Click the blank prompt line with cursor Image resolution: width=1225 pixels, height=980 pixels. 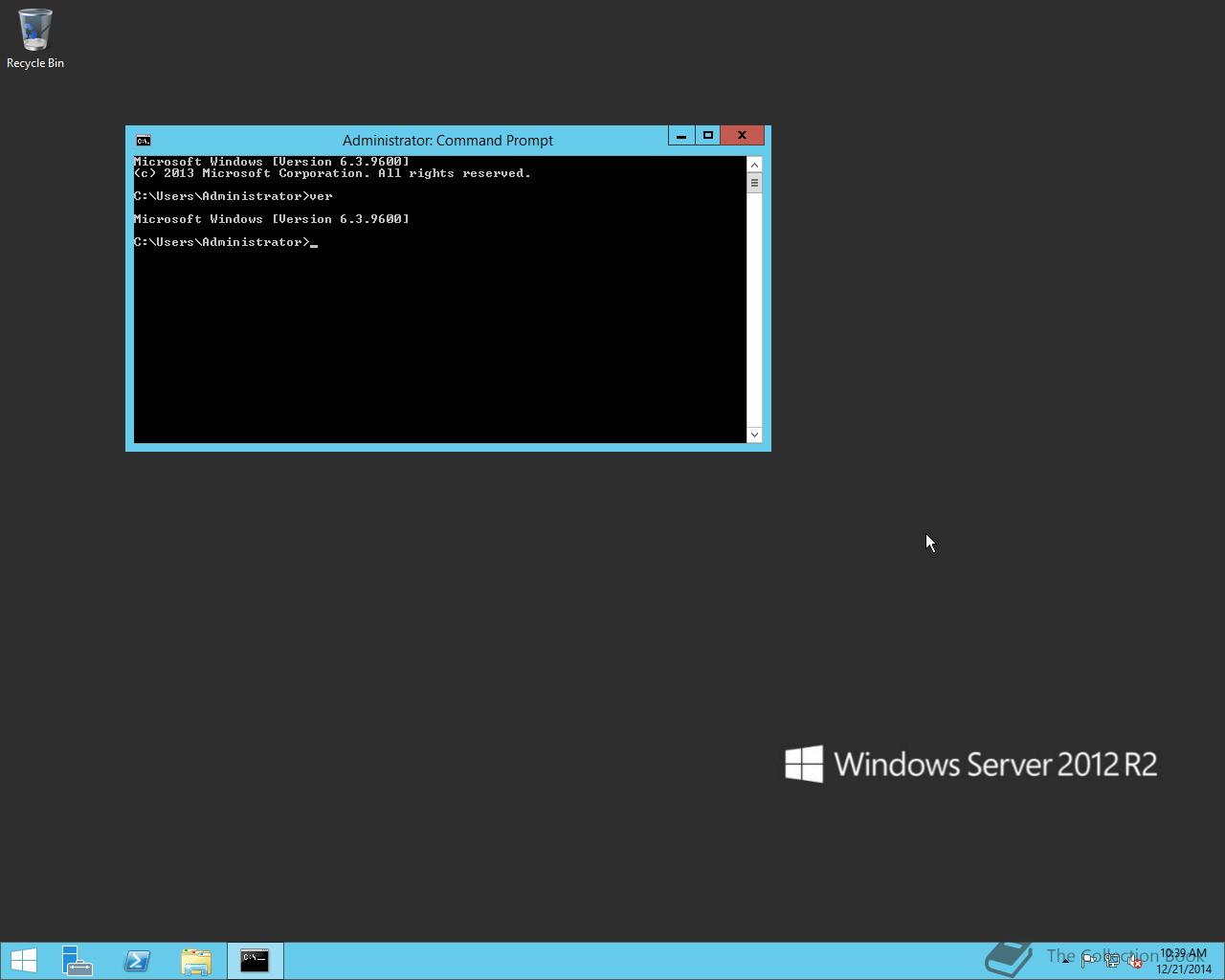pos(226,242)
